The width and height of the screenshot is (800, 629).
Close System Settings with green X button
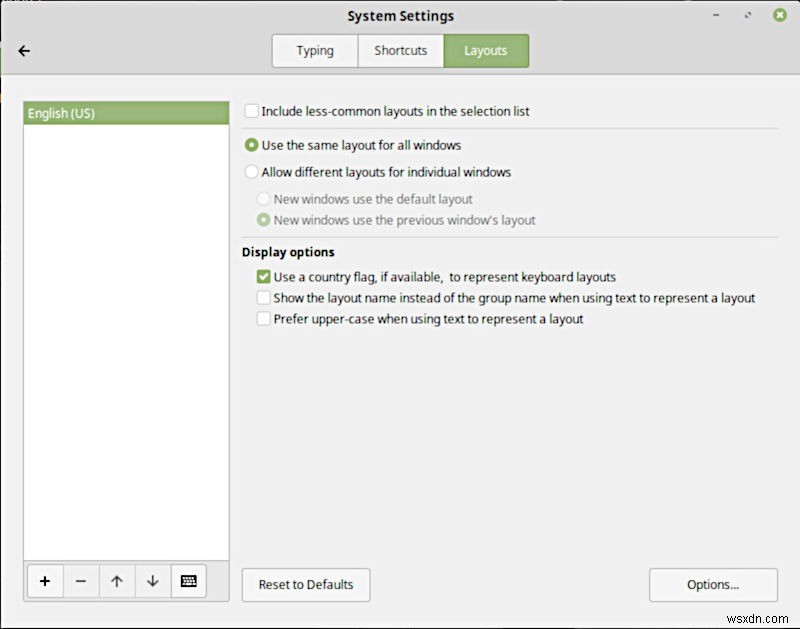click(x=780, y=15)
